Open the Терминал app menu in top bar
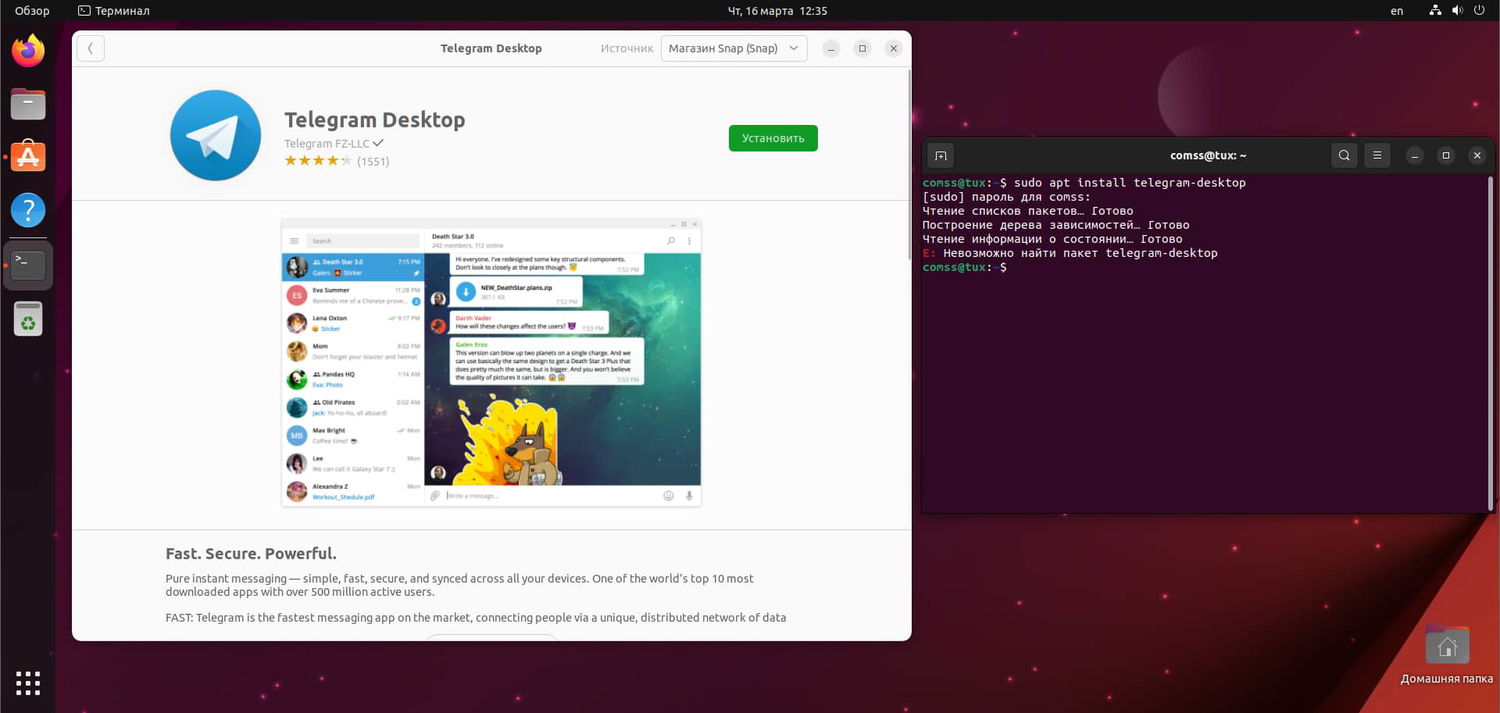This screenshot has height=713, width=1500. (x=113, y=11)
